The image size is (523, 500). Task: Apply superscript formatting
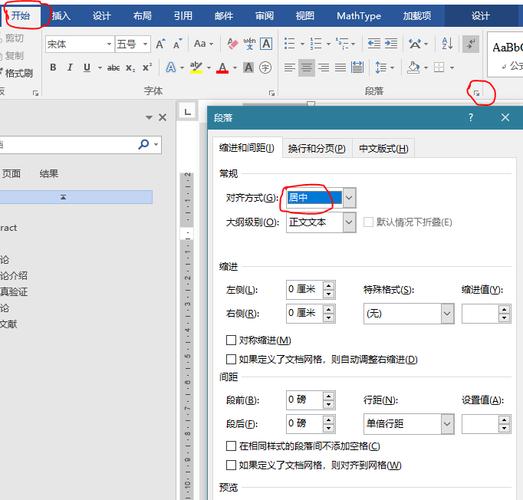coord(147,67)
